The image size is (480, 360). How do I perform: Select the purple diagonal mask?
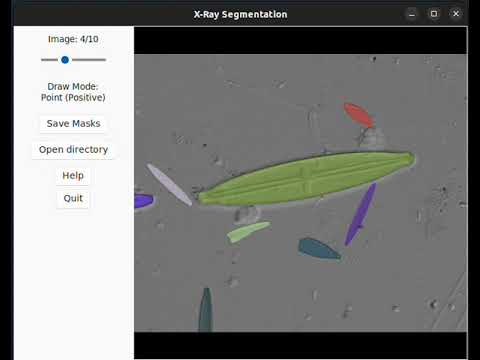pos(361,213)
